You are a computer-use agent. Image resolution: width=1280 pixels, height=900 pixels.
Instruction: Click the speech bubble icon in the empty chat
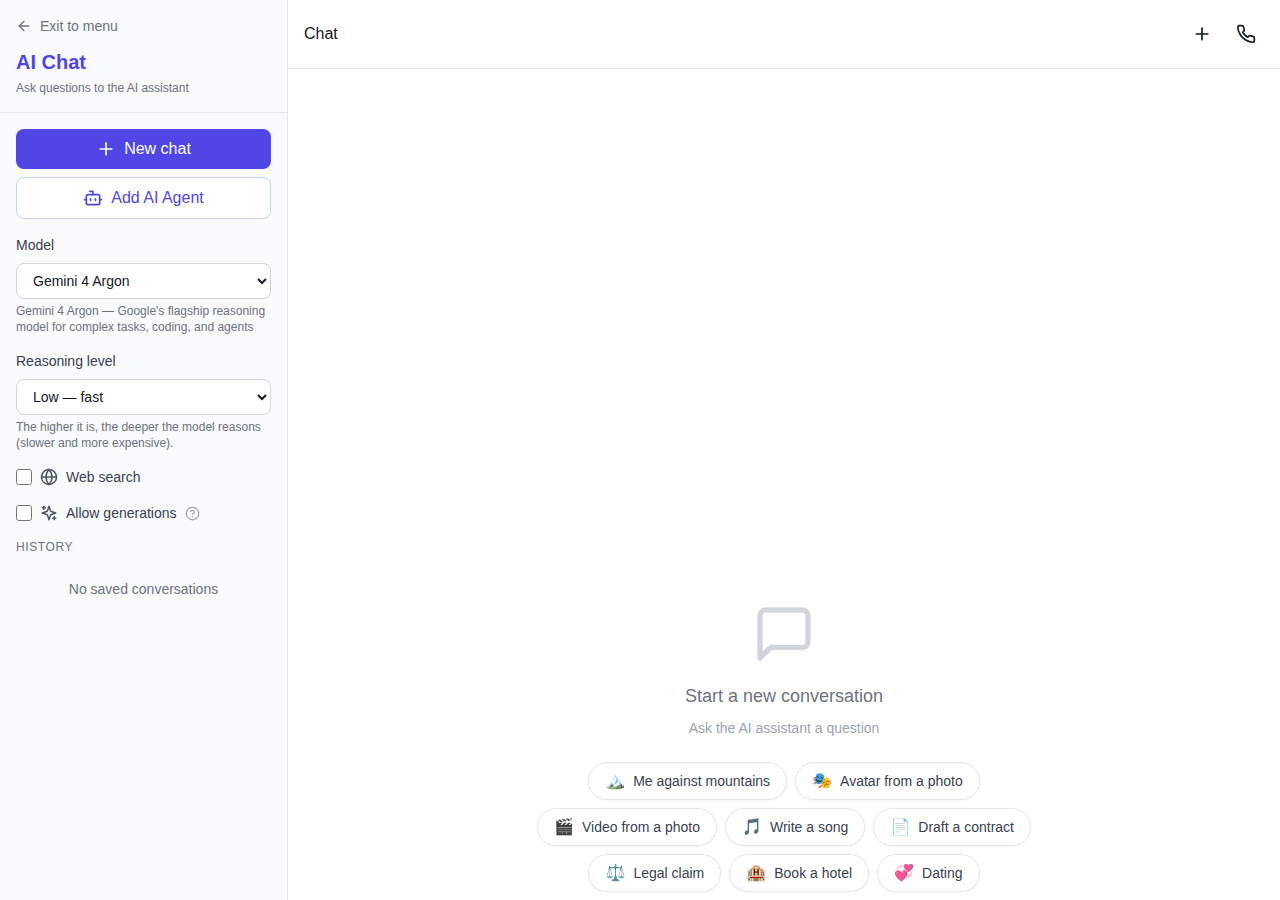784,634
